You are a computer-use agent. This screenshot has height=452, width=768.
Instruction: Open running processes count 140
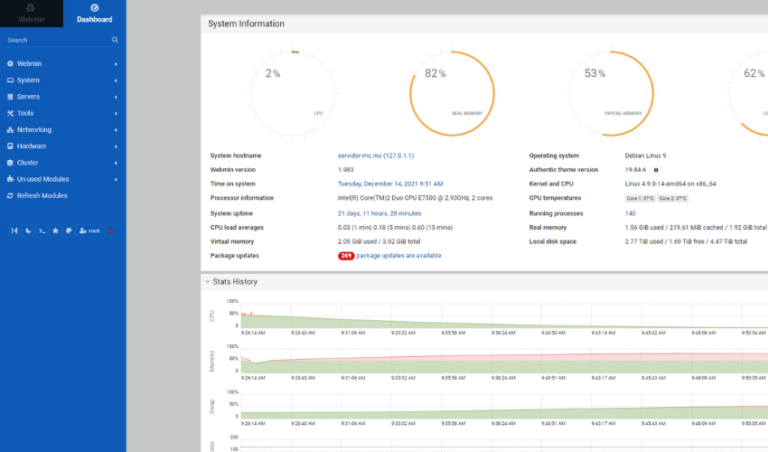coord(630,214)
